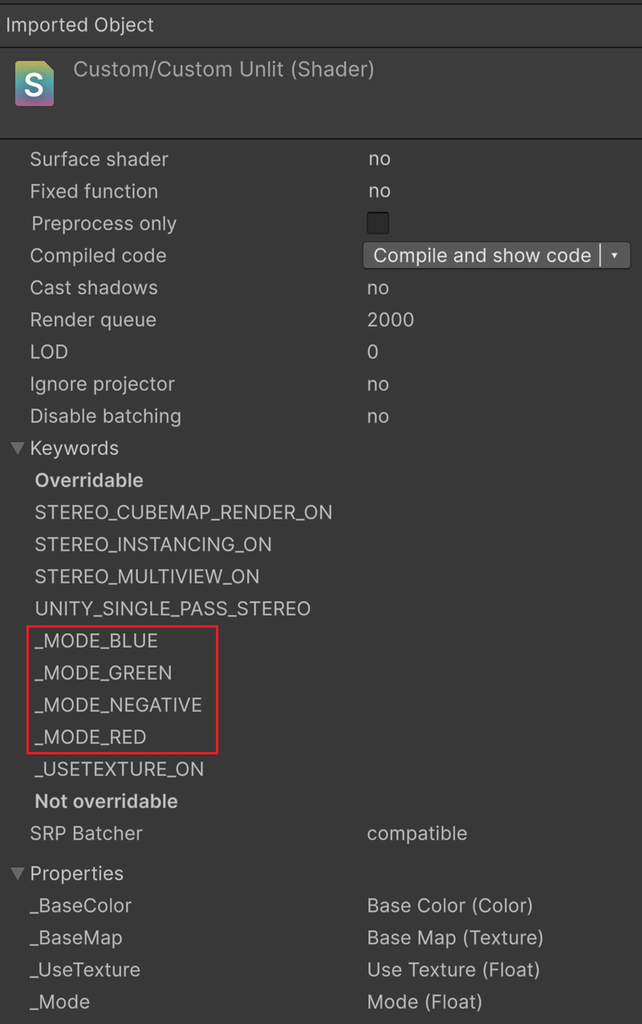This screenshot has height=1024, width=642.
Task: Collapse the Keywords section
Action: 16,448
